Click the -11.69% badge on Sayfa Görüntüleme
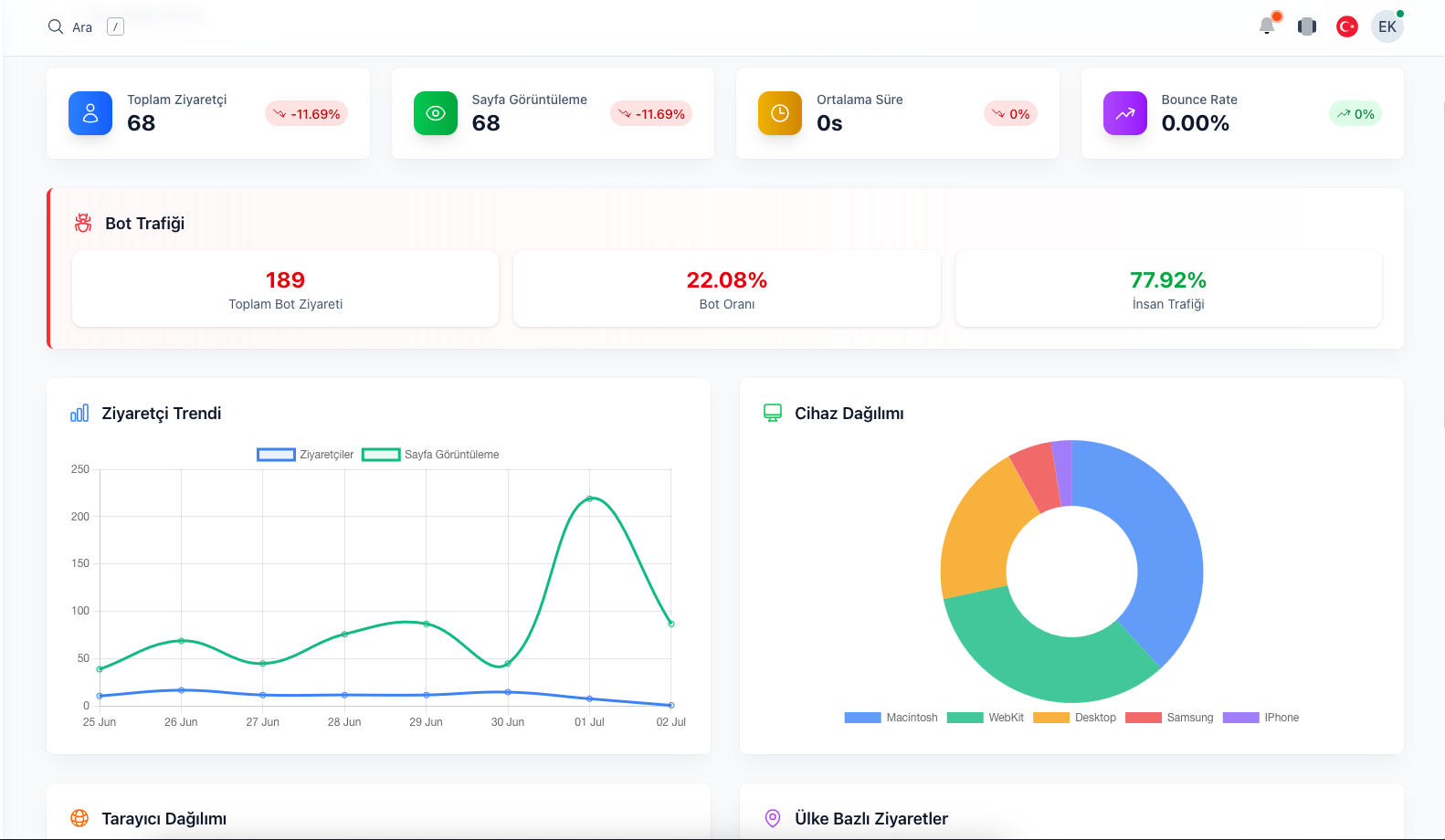This screenshot has width=1445, height=840. coord(651,114)
